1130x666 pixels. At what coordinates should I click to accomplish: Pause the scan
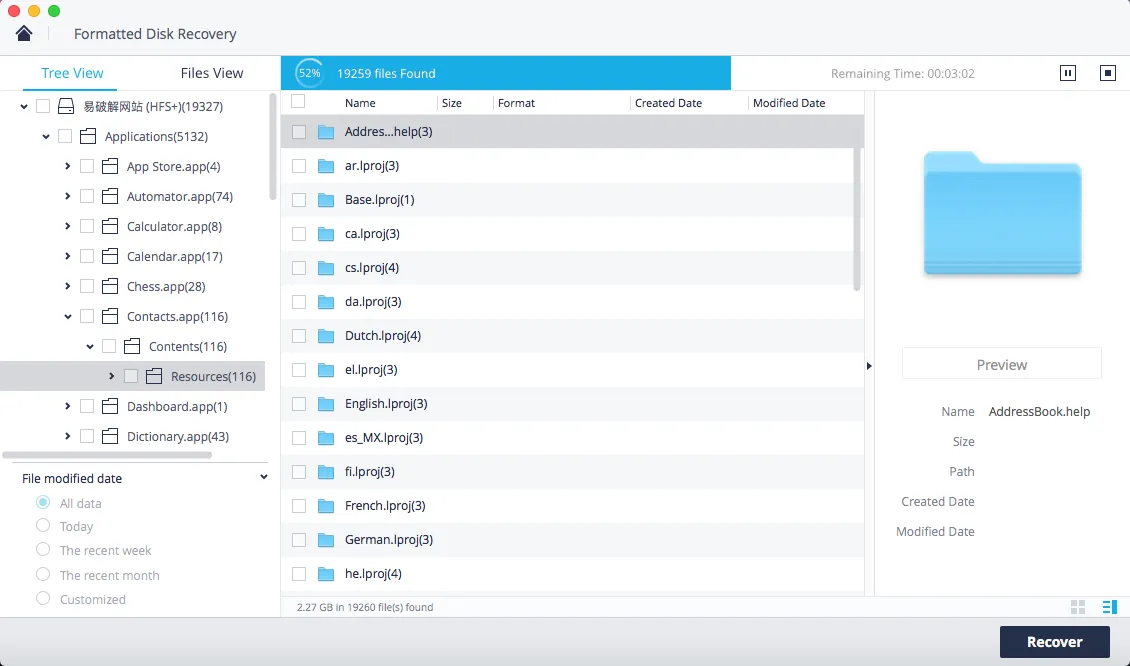pos(1068,73)
